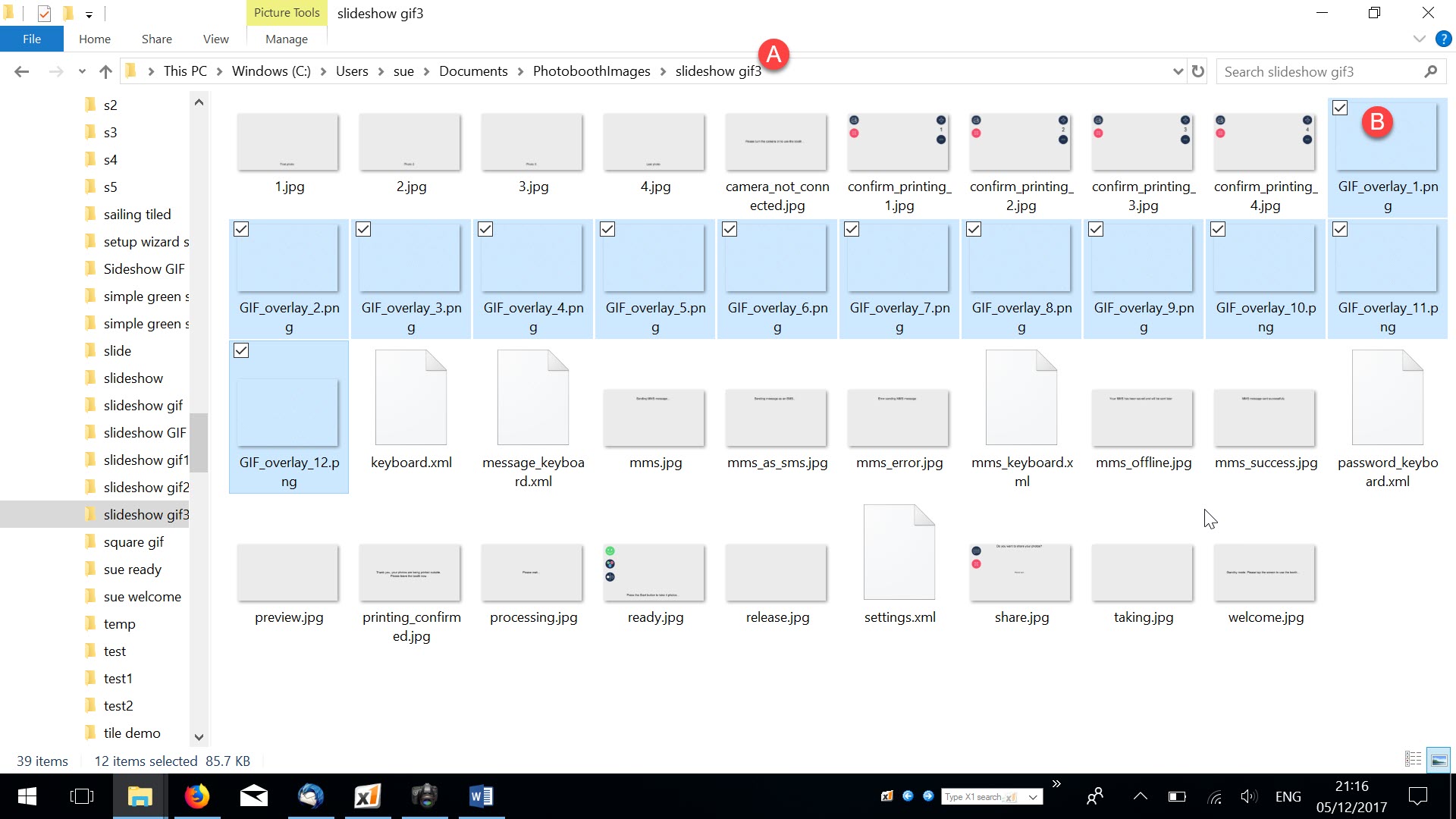1456x819 pixels.
Task: Click the navigation pane scrollbar thumb
Action: (x=199, y=442)
